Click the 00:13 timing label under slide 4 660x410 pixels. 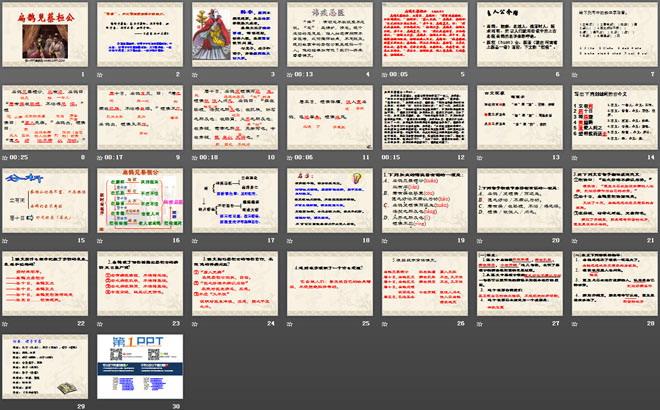pos(309,75)
